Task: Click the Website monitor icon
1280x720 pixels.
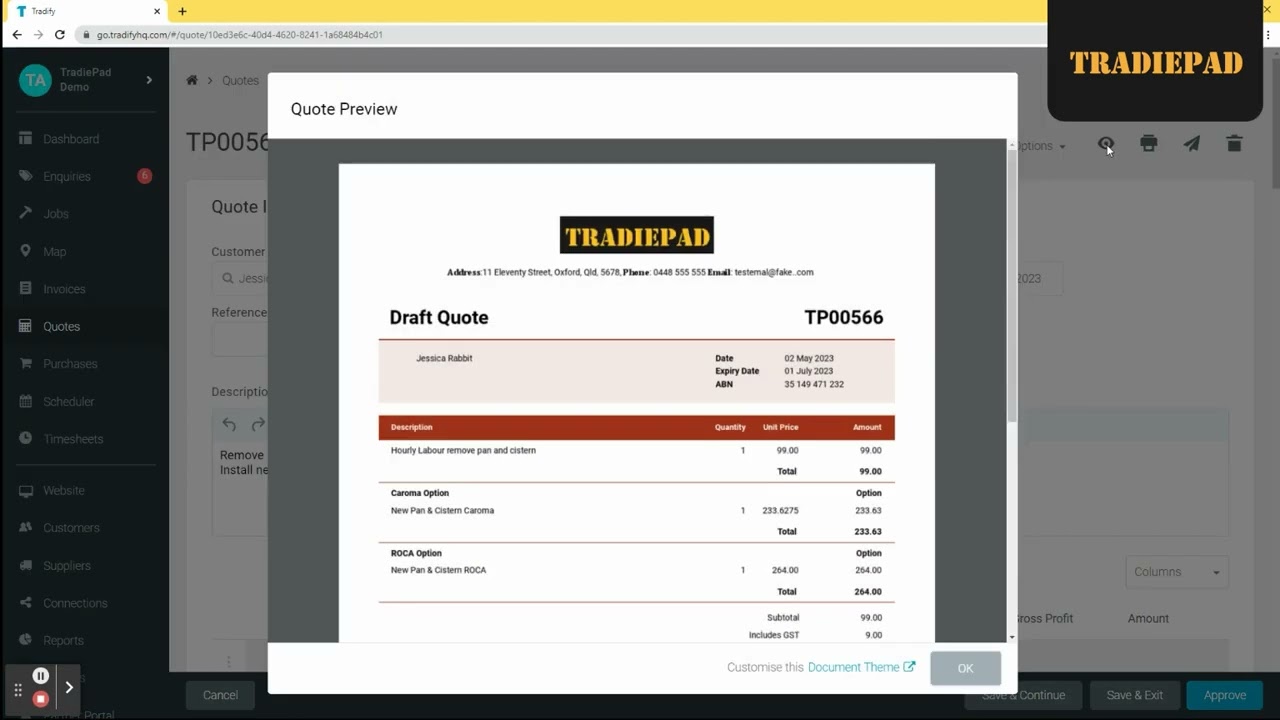Action: coord(26,490)
